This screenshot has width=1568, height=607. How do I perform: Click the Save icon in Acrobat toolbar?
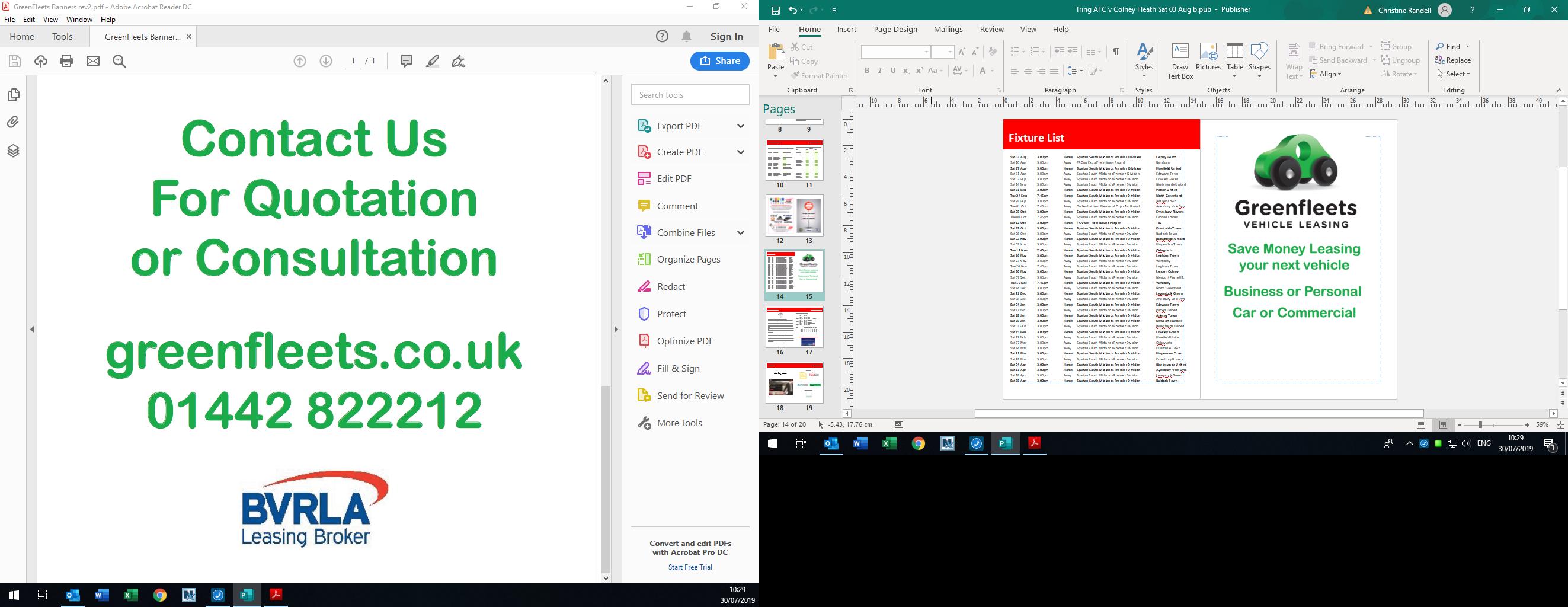(15, 61)
